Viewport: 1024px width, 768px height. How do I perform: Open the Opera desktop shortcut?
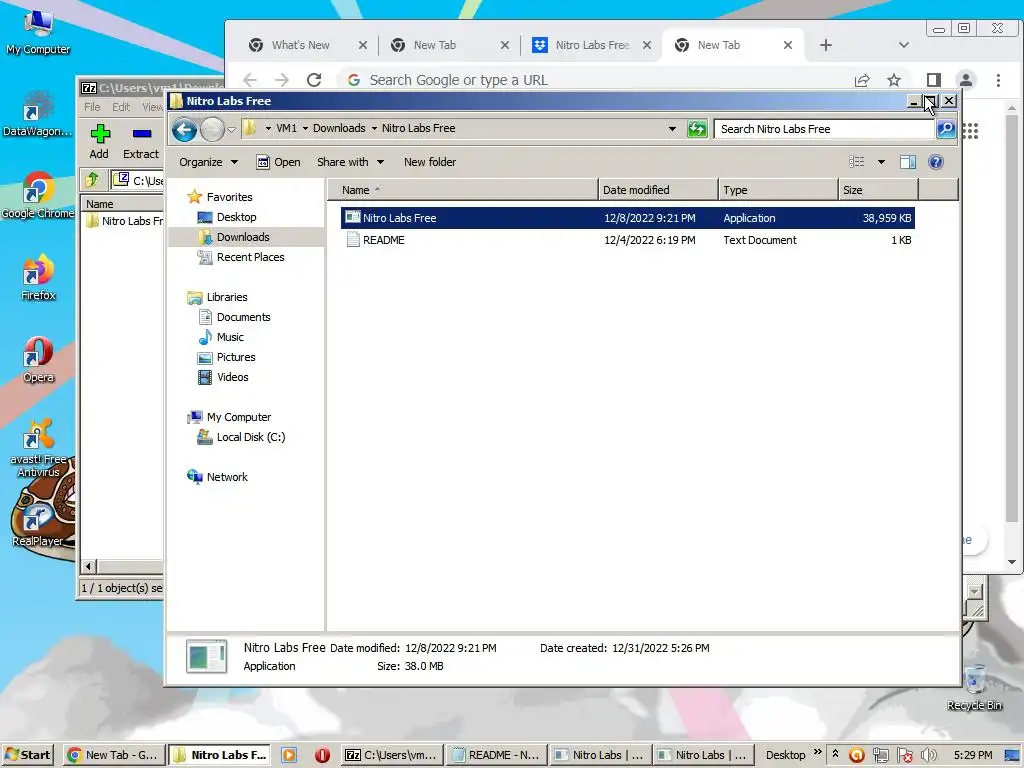38,360
